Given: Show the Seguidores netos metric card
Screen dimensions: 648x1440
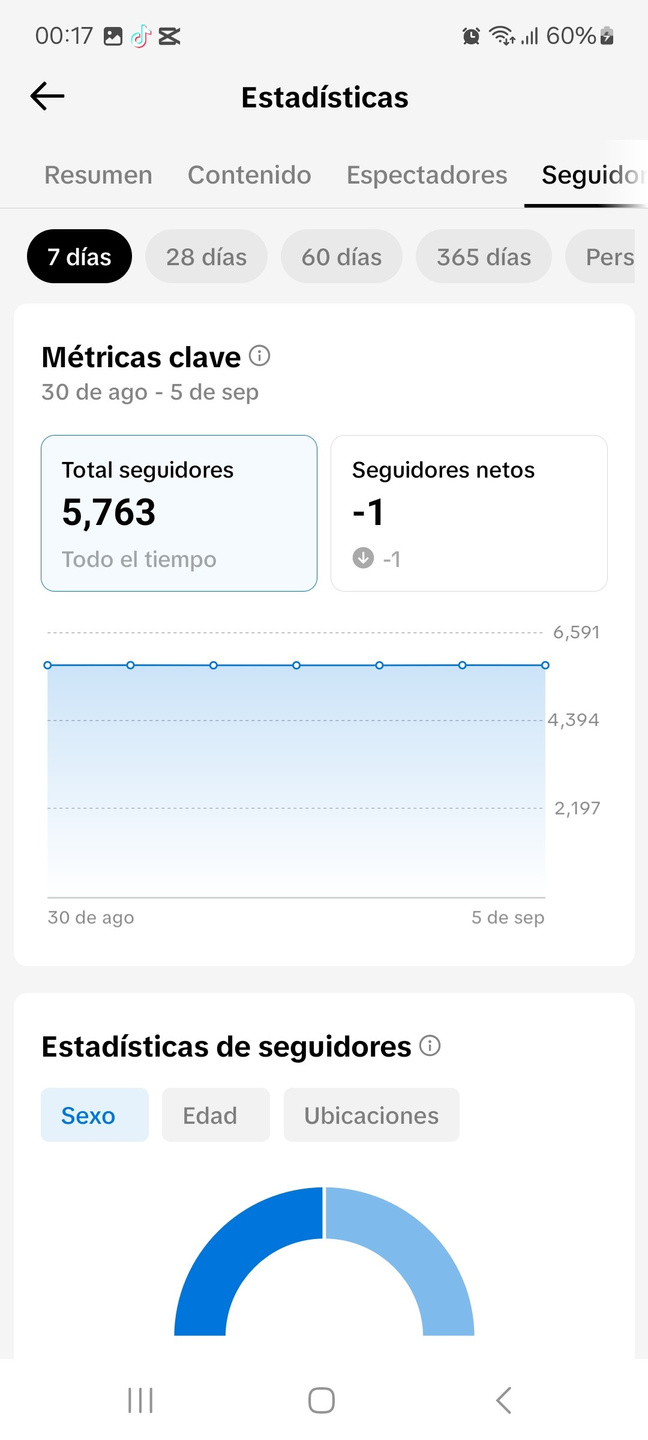Looking at the screenshot, I should [x=469, y=513].
